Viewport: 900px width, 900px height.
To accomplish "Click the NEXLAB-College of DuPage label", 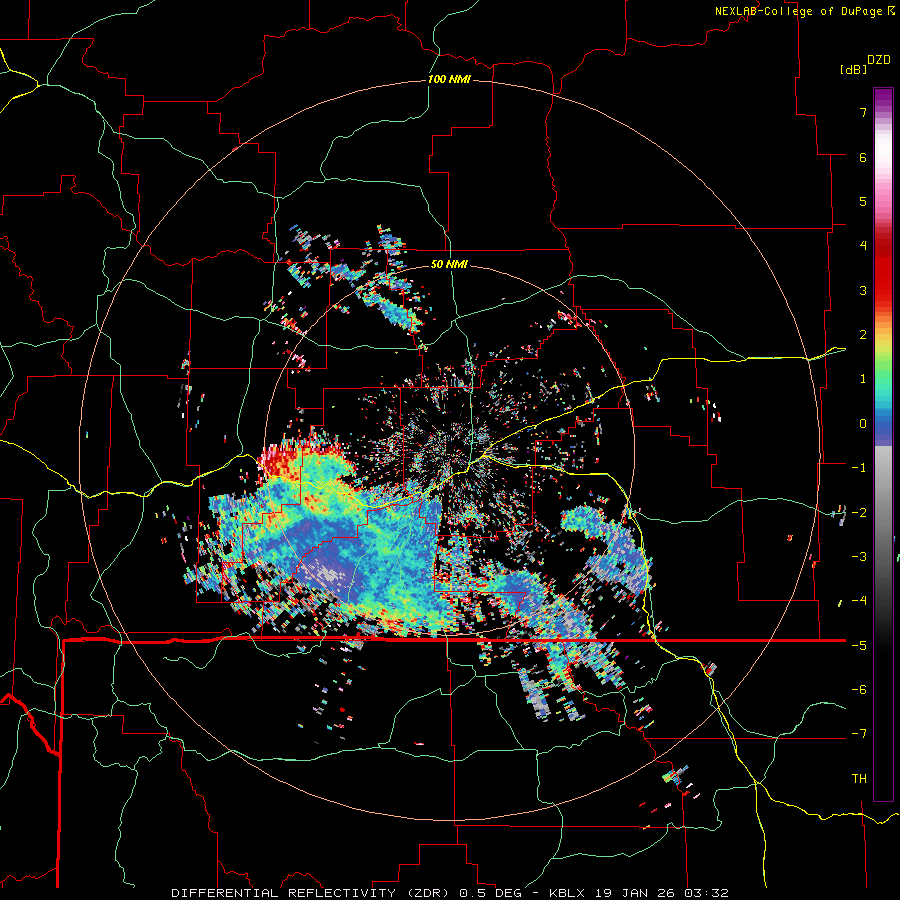I will point(804,11).
